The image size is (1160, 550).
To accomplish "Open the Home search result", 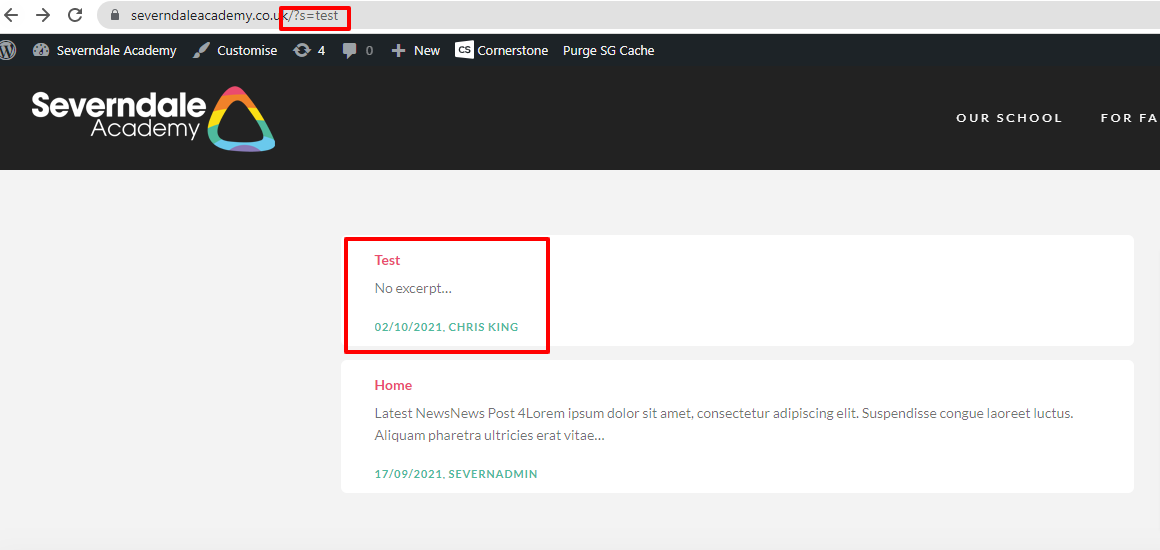I will (393, 385).
